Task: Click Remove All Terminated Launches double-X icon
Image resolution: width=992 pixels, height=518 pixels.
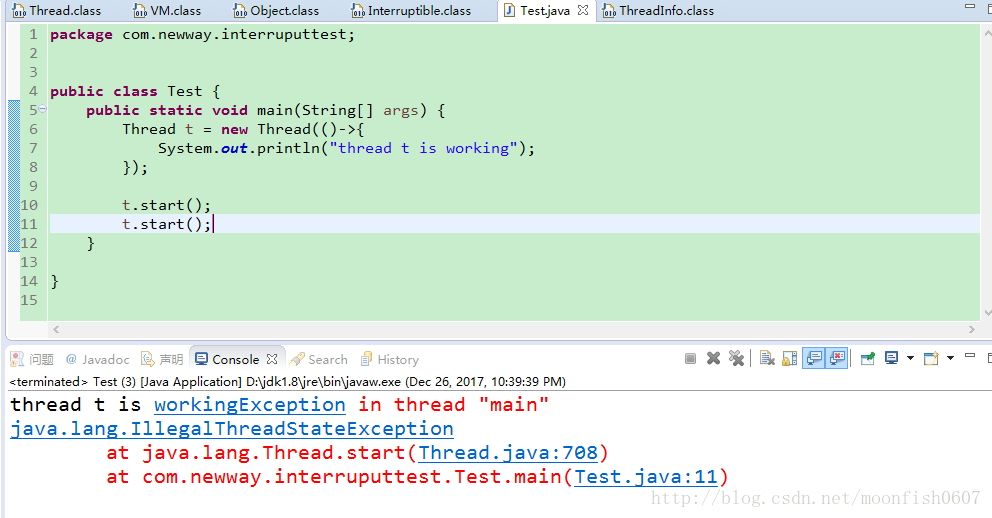Action: click(736, 359)
